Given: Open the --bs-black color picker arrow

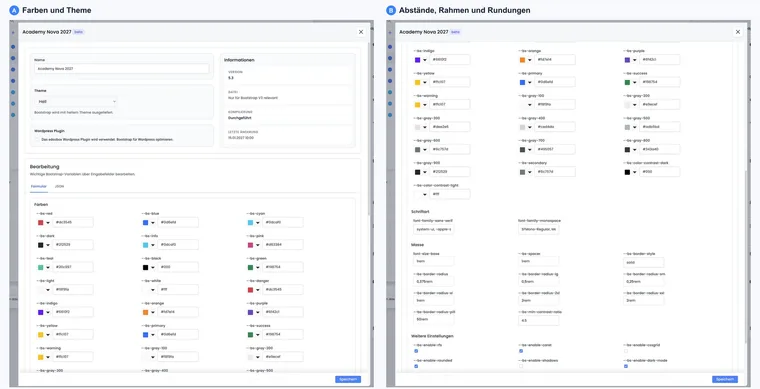Looking at the screenshot, I should point(153,267).
